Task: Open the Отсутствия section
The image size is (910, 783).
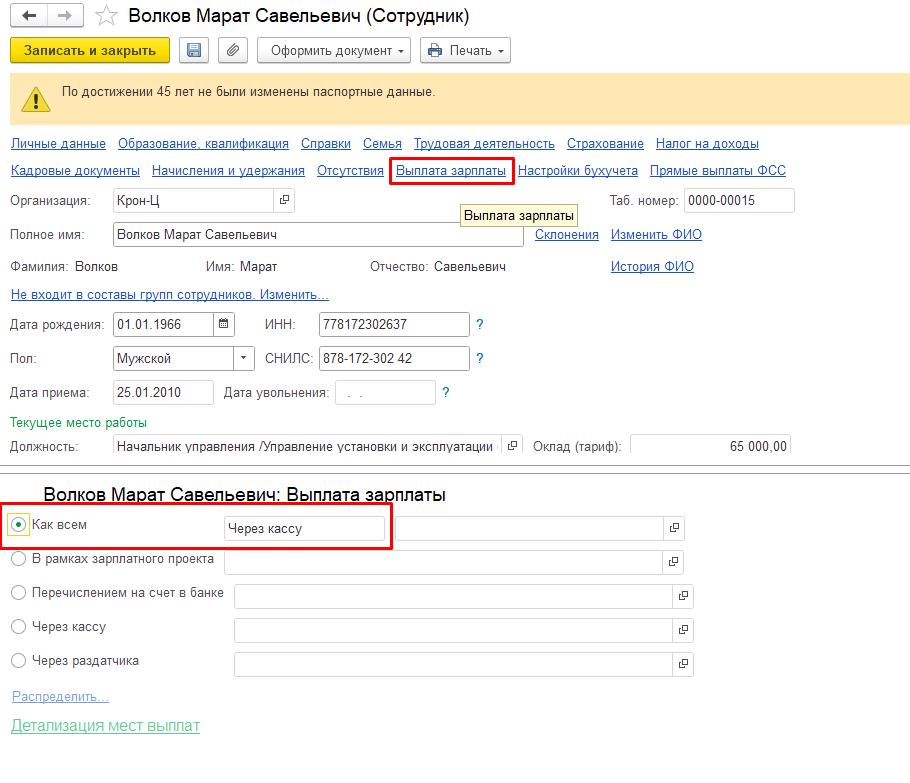Action: click(x=351, y=171)
